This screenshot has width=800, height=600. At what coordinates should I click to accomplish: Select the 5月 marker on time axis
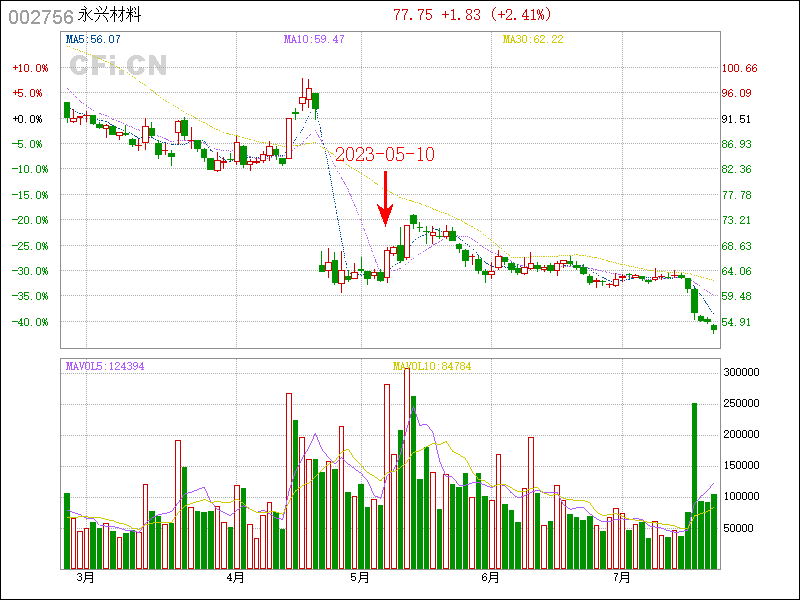(360, 578)
